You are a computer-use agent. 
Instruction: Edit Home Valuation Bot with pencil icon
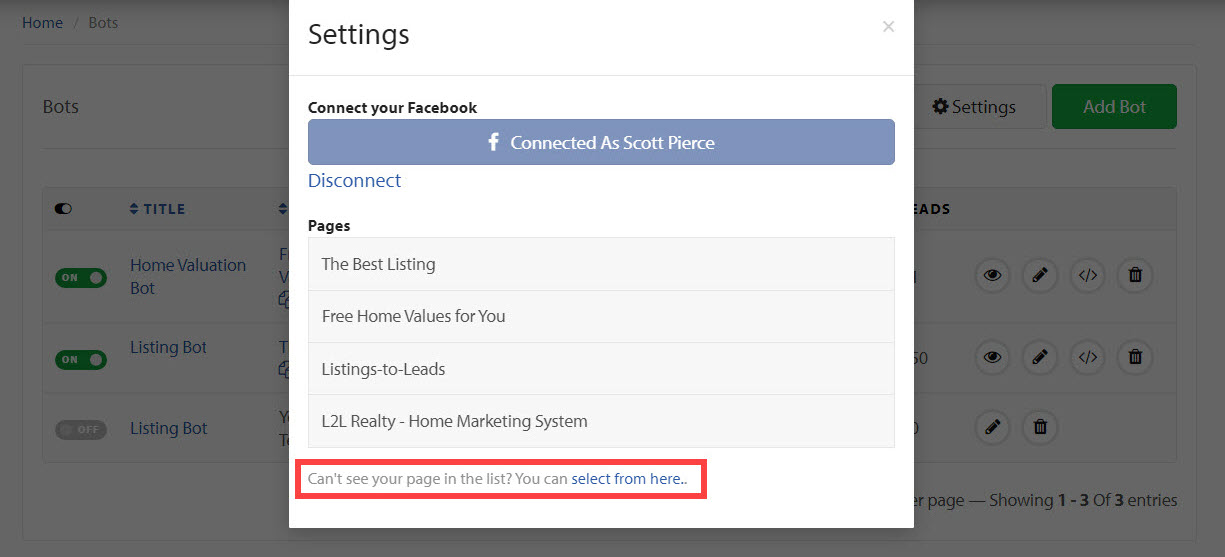pos(1040,275)
